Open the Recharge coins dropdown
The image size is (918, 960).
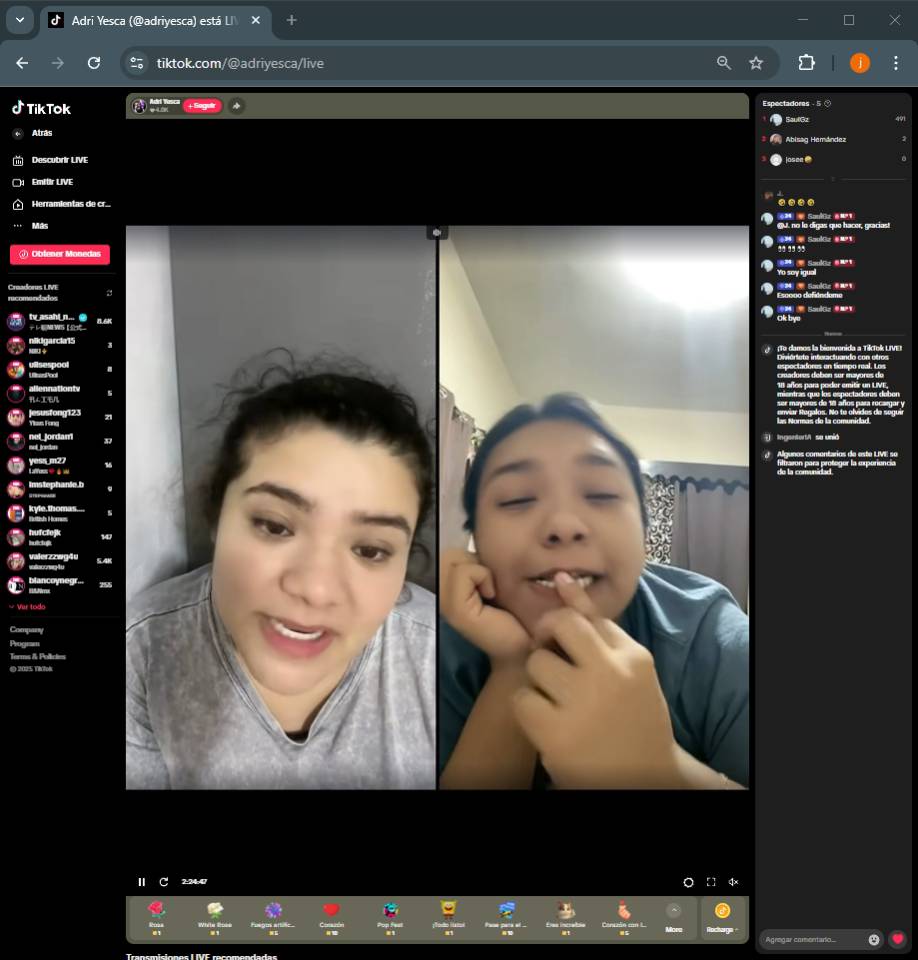pos(722,917)
